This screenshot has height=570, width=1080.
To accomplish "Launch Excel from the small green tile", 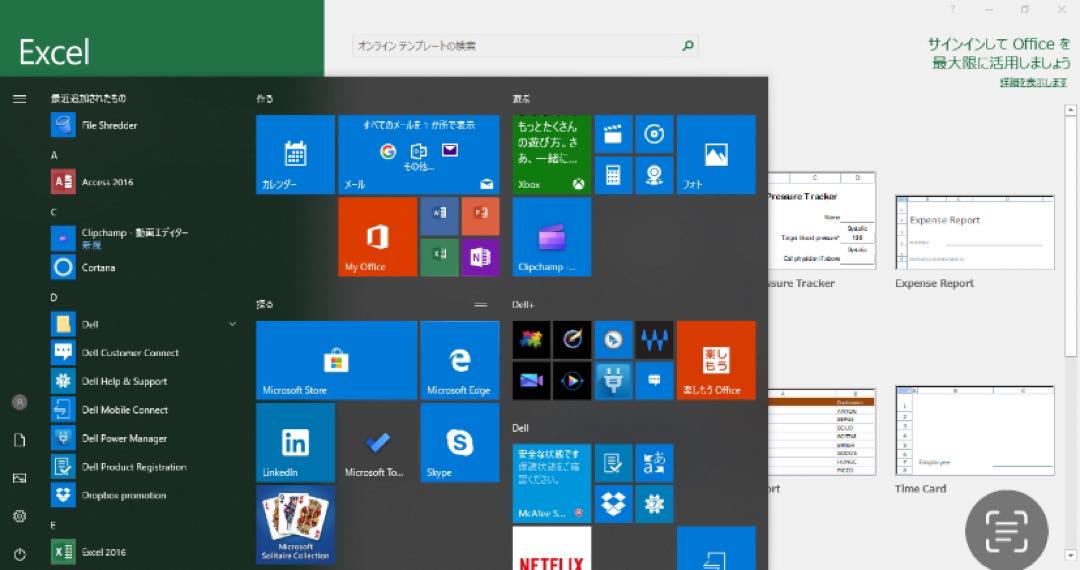I will [x=439, y=257].
